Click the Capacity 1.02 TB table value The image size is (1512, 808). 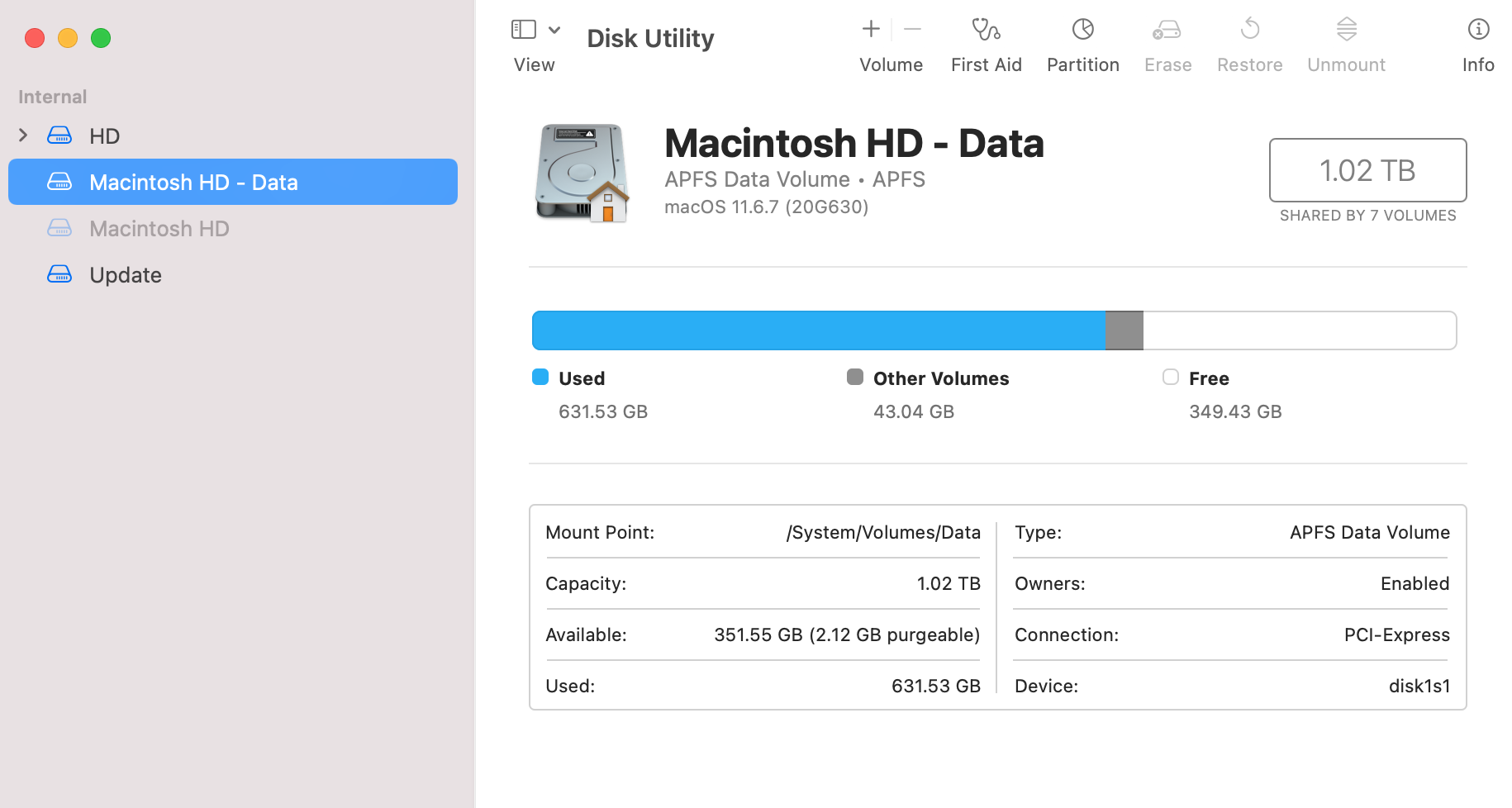tap(949, 583)
